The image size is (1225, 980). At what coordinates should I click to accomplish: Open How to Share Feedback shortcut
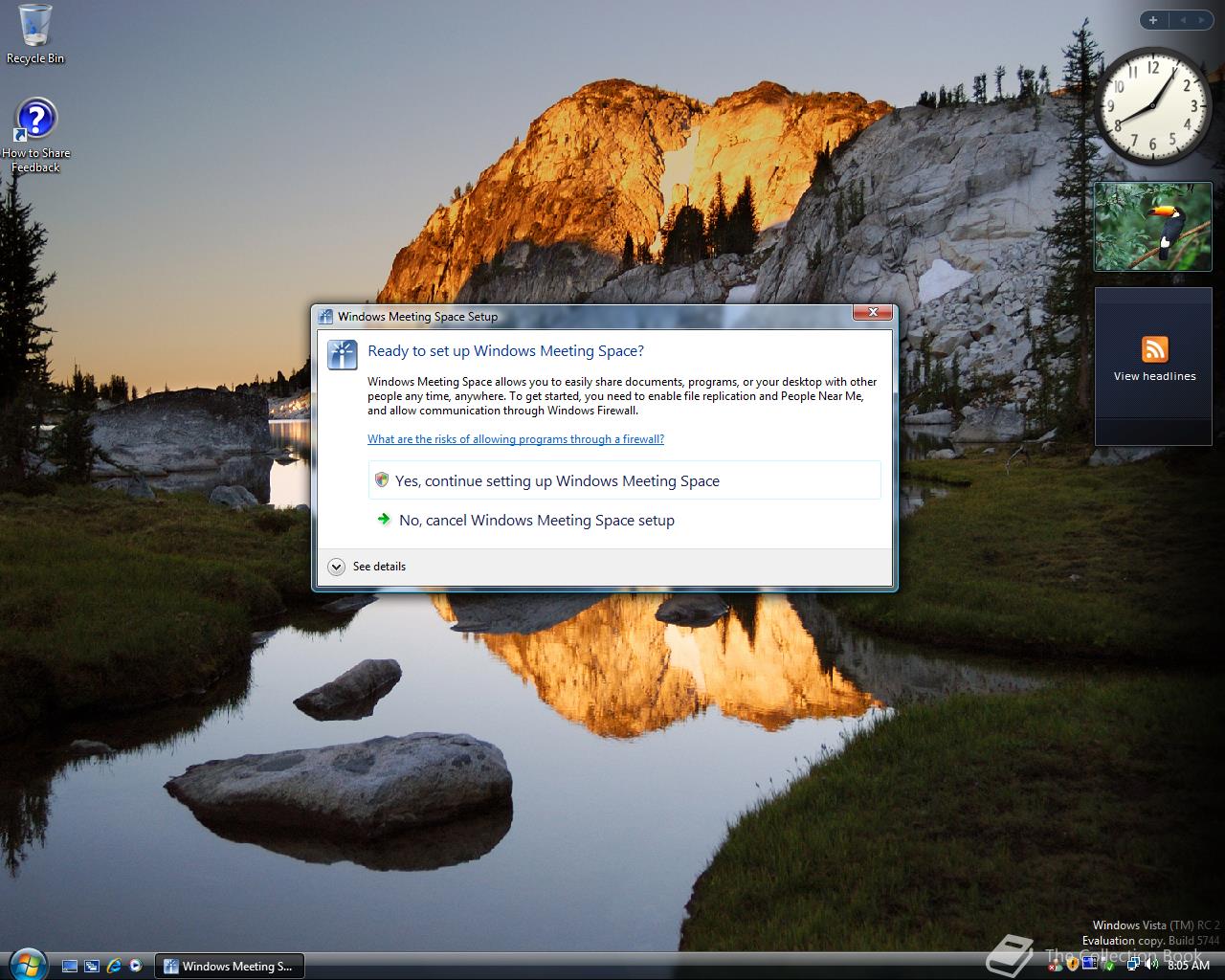pyautogui.click(x=35, y=136)
